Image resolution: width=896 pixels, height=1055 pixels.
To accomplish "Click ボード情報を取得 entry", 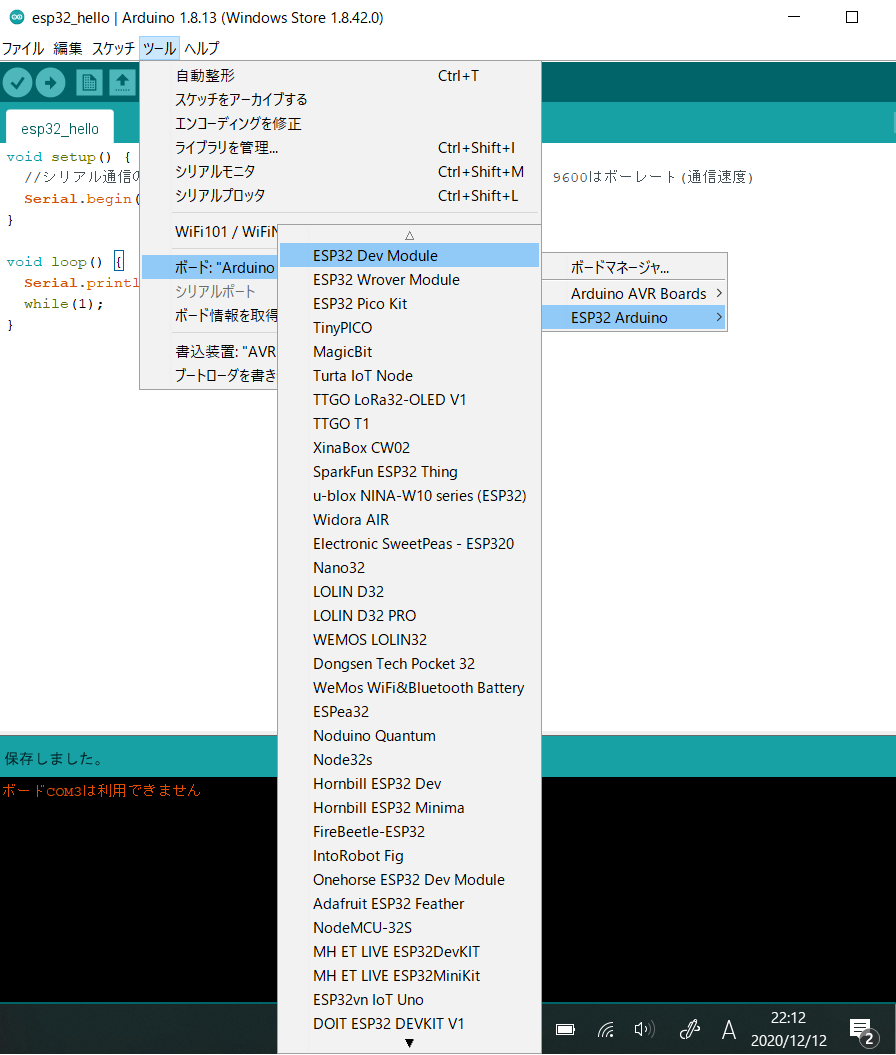I will pyautogui.click(x=210, y=315).
